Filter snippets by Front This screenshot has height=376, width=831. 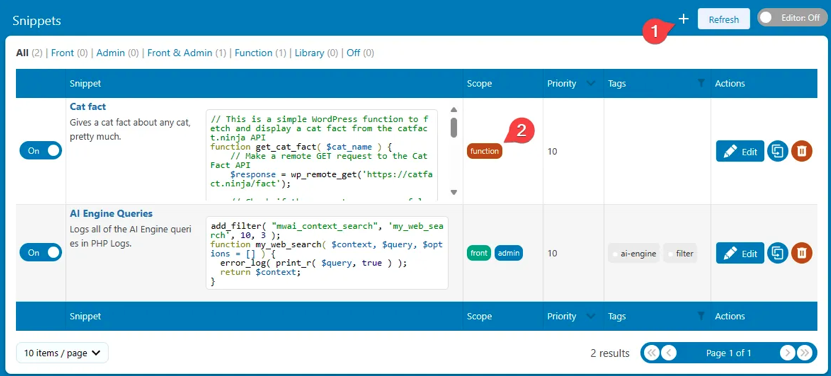pyautogui.click(x=63, y=53)
